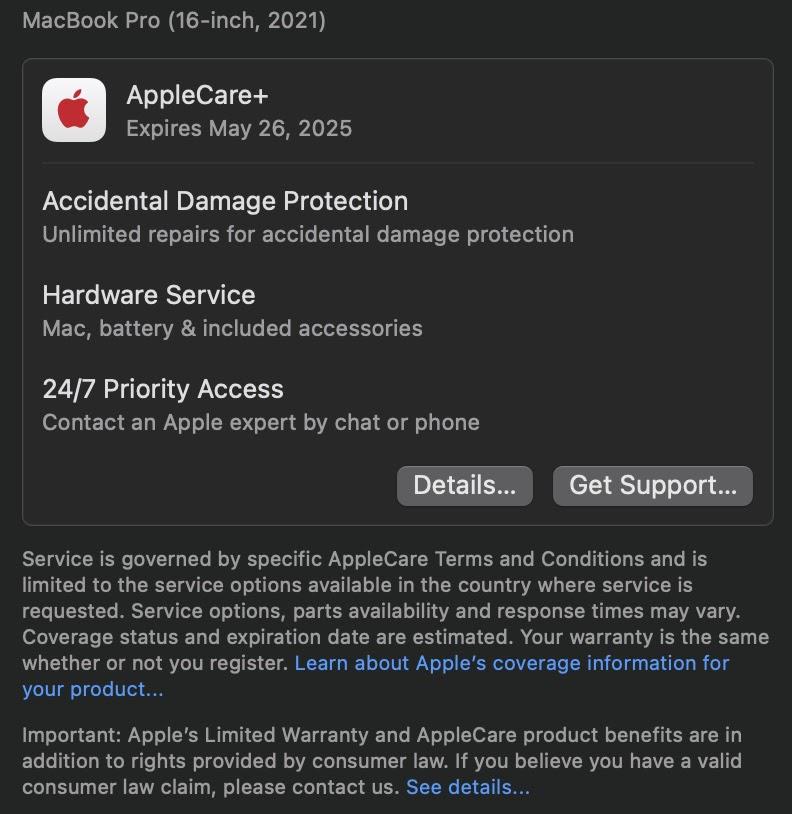Click the Get Support... button
The height and width of the screenshot is (814, 792).
[x=652, y=485]
